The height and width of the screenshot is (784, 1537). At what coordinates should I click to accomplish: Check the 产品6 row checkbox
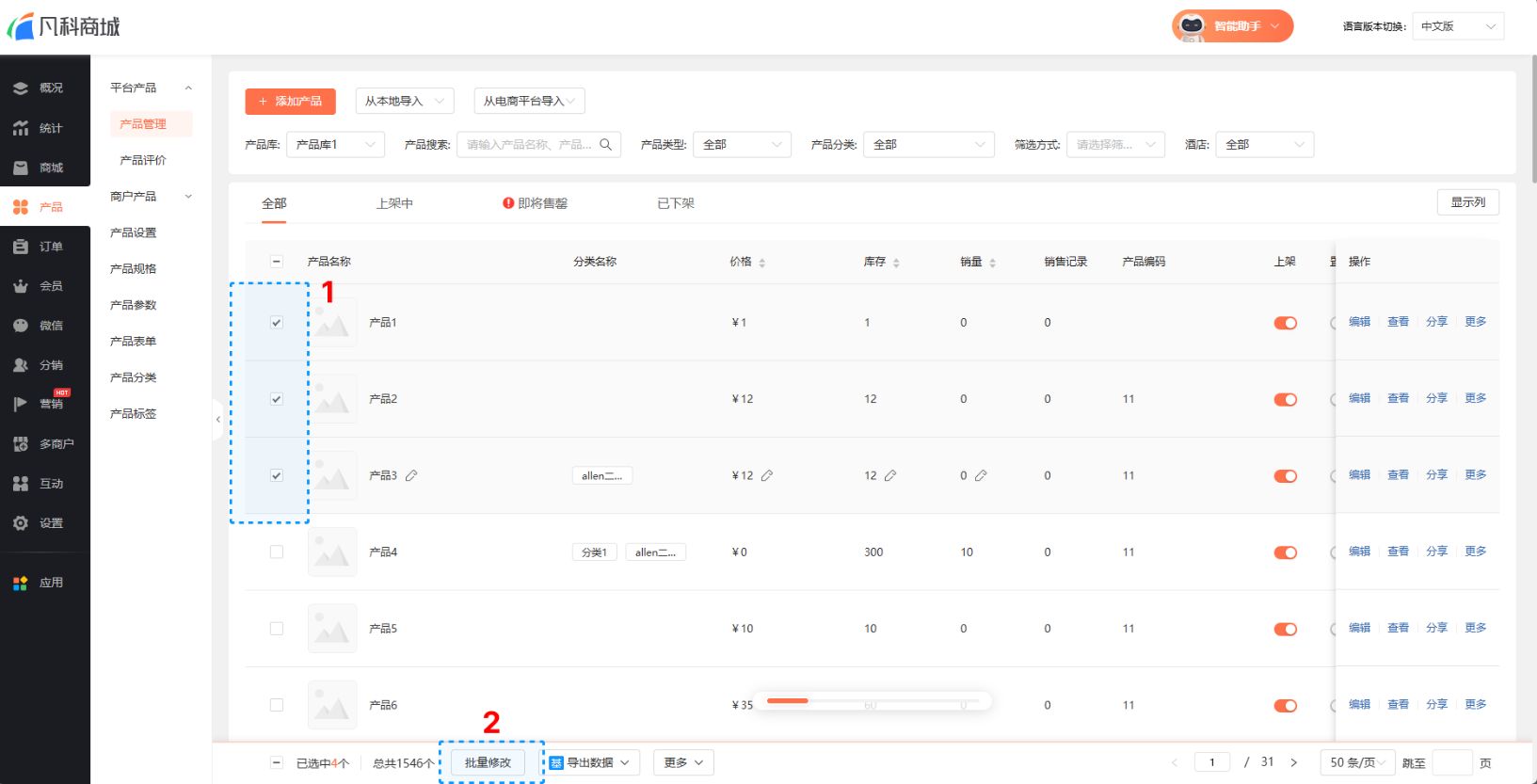(277, 705)
